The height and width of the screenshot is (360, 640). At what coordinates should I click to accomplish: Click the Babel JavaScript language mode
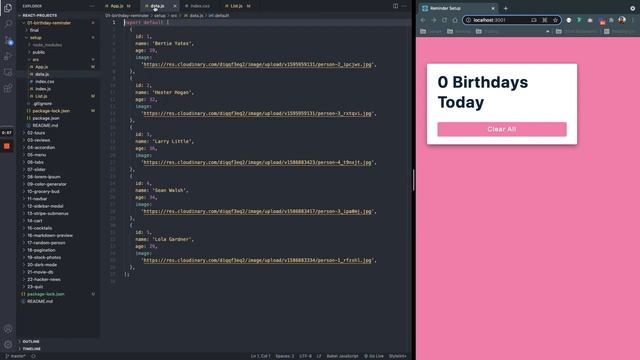pyautogui.click(x=342, y=356)
